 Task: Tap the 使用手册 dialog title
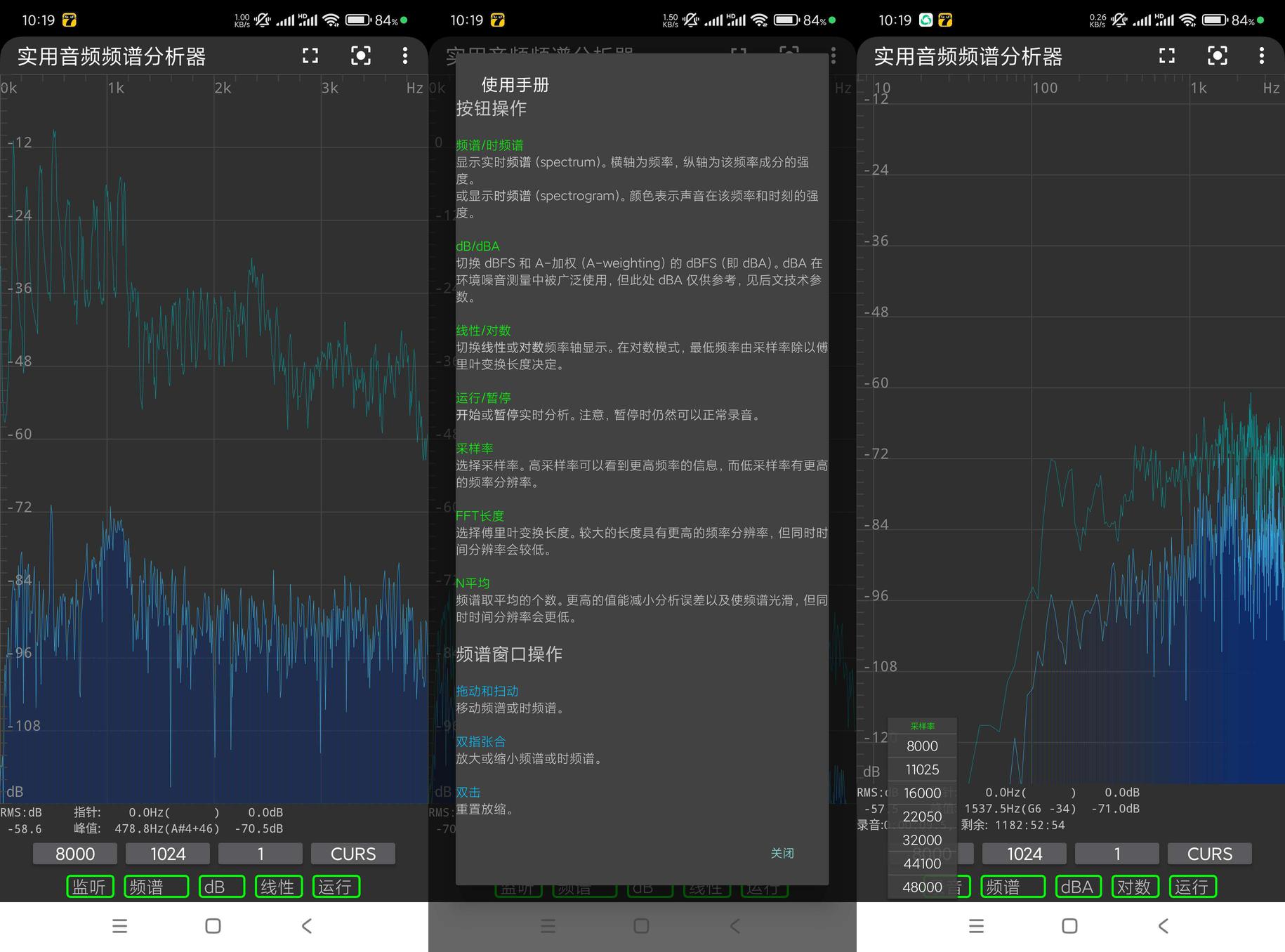click(515, 85)
